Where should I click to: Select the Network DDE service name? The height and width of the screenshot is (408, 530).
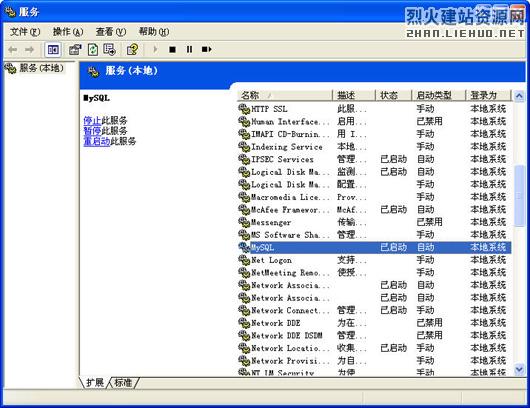click(276, 323)
